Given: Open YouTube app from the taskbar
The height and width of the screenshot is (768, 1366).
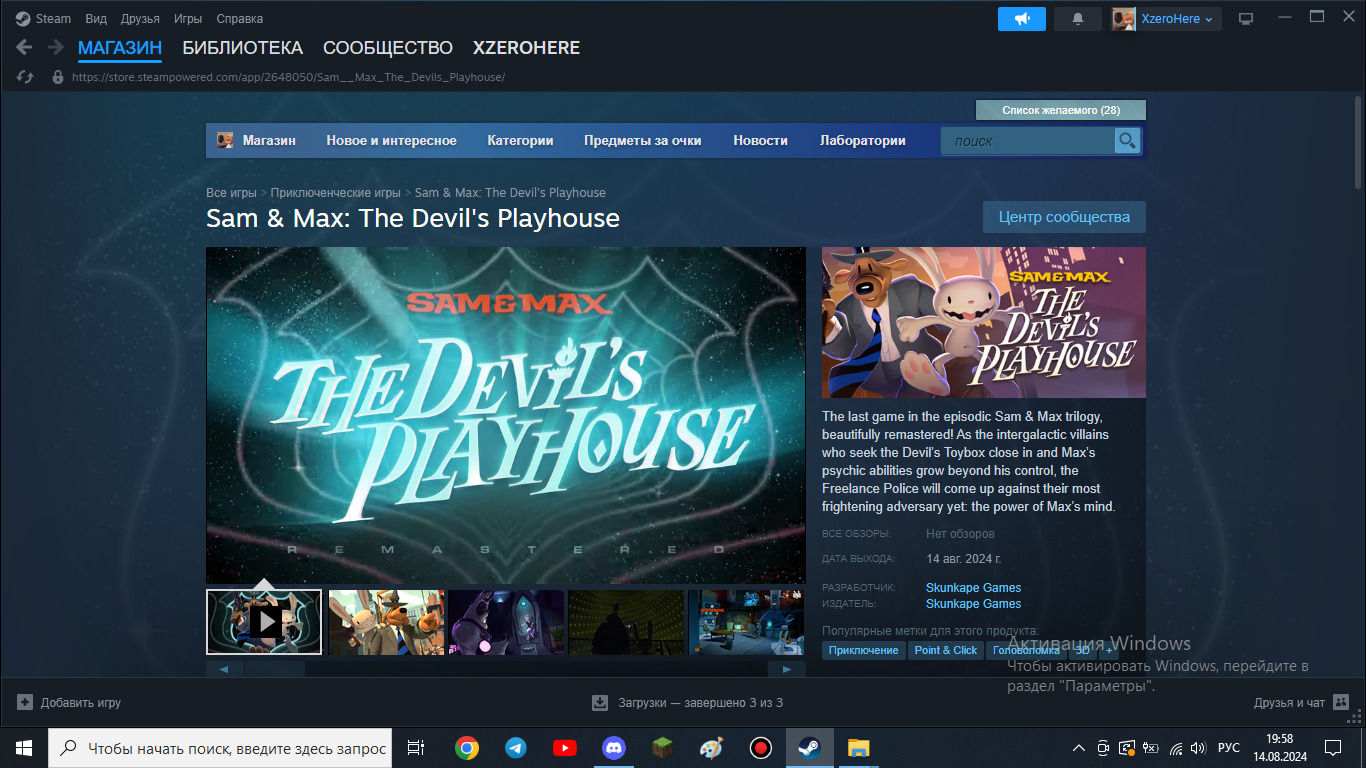Looking at the screenshot, I should click(565, 748).
